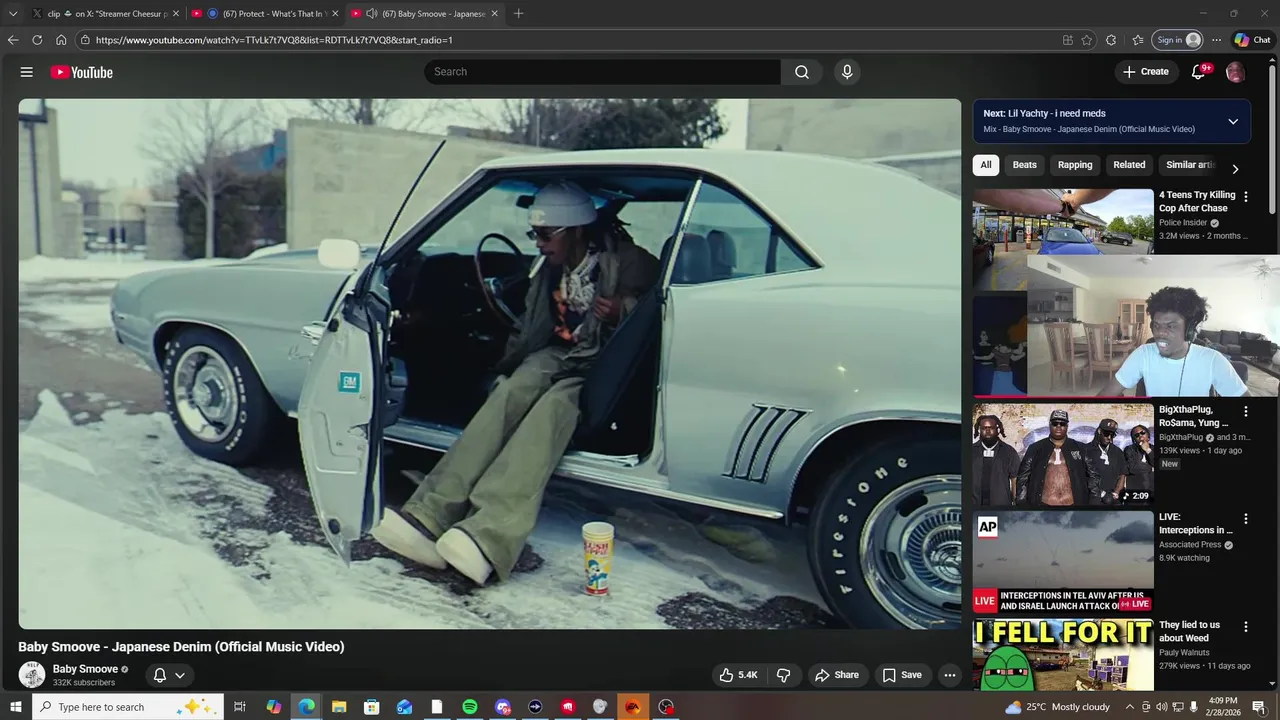Switch to the 'Protect - What's That' tab

[264, 14]
